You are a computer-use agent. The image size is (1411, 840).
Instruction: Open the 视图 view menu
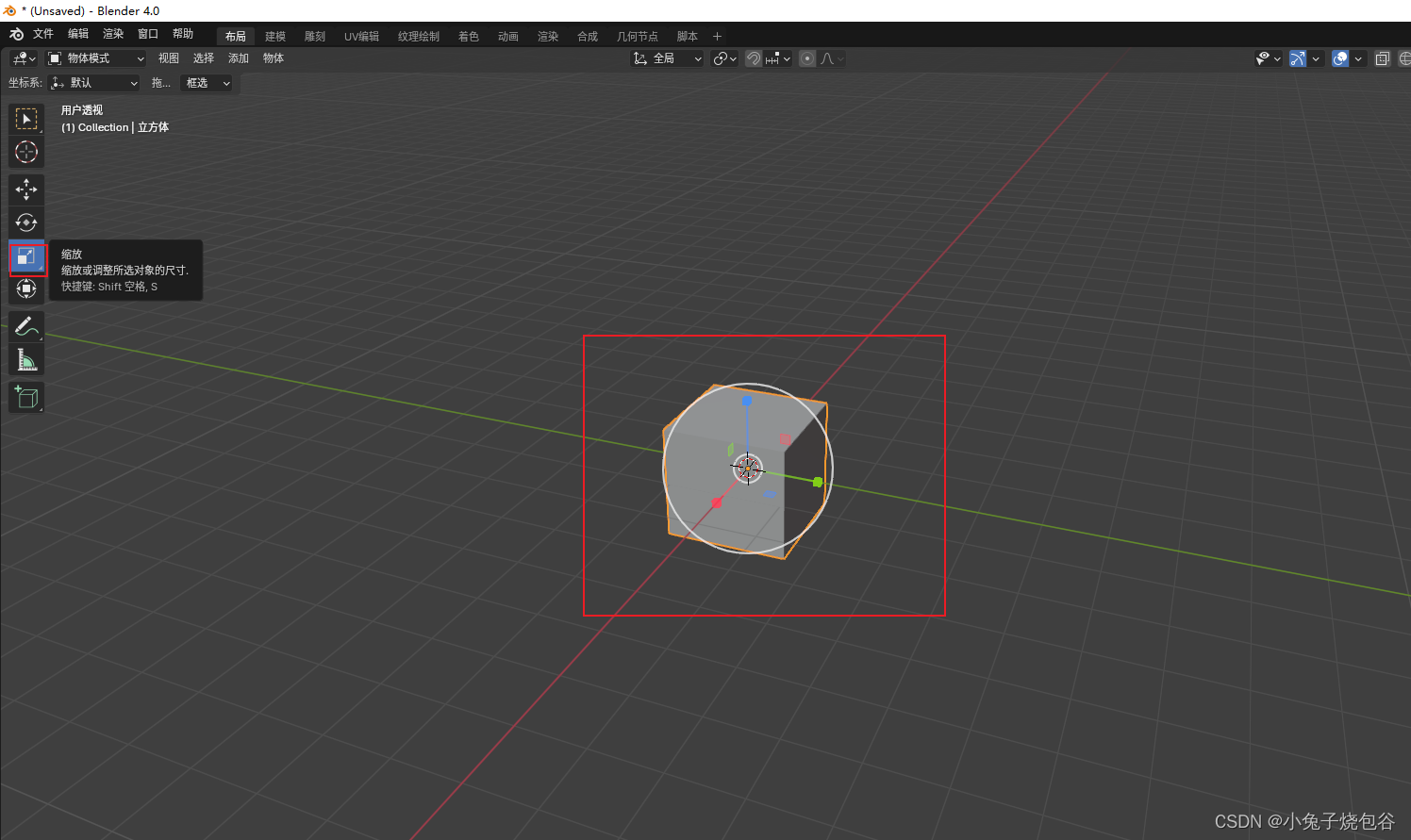(169, 58)
